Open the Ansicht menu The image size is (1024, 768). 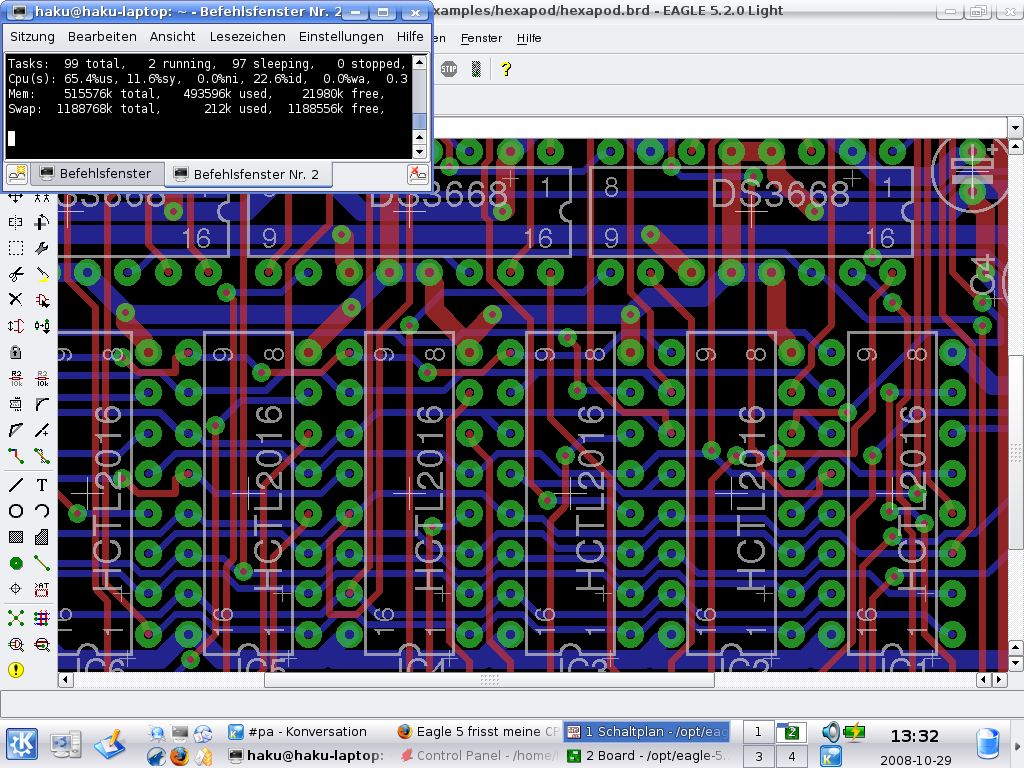(x=172, y=37)
